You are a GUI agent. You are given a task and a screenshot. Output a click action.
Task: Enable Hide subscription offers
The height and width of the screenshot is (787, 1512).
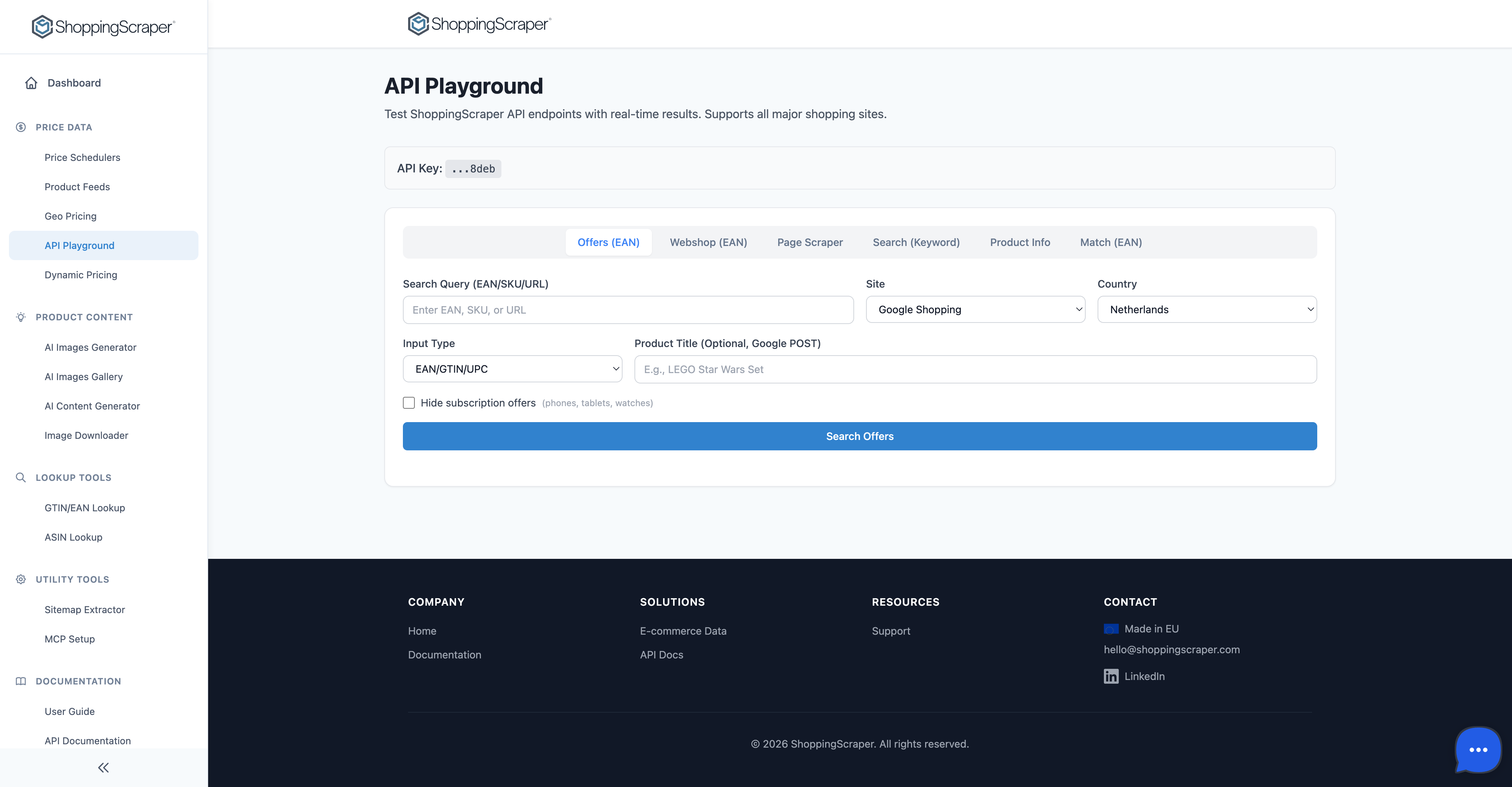(408, 402)
